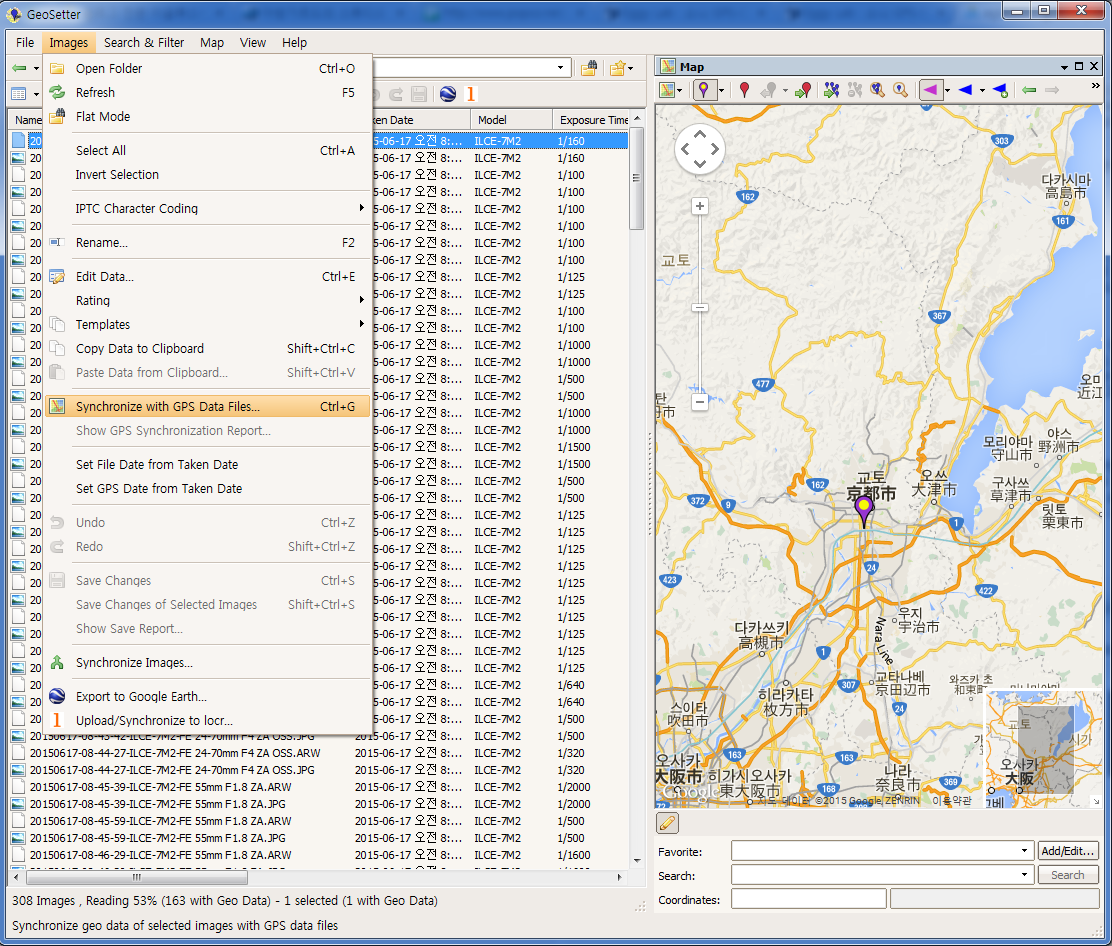Open the Favorite dropdown list
This screenshot has width=1112, height=946.
click(1025, 851)
